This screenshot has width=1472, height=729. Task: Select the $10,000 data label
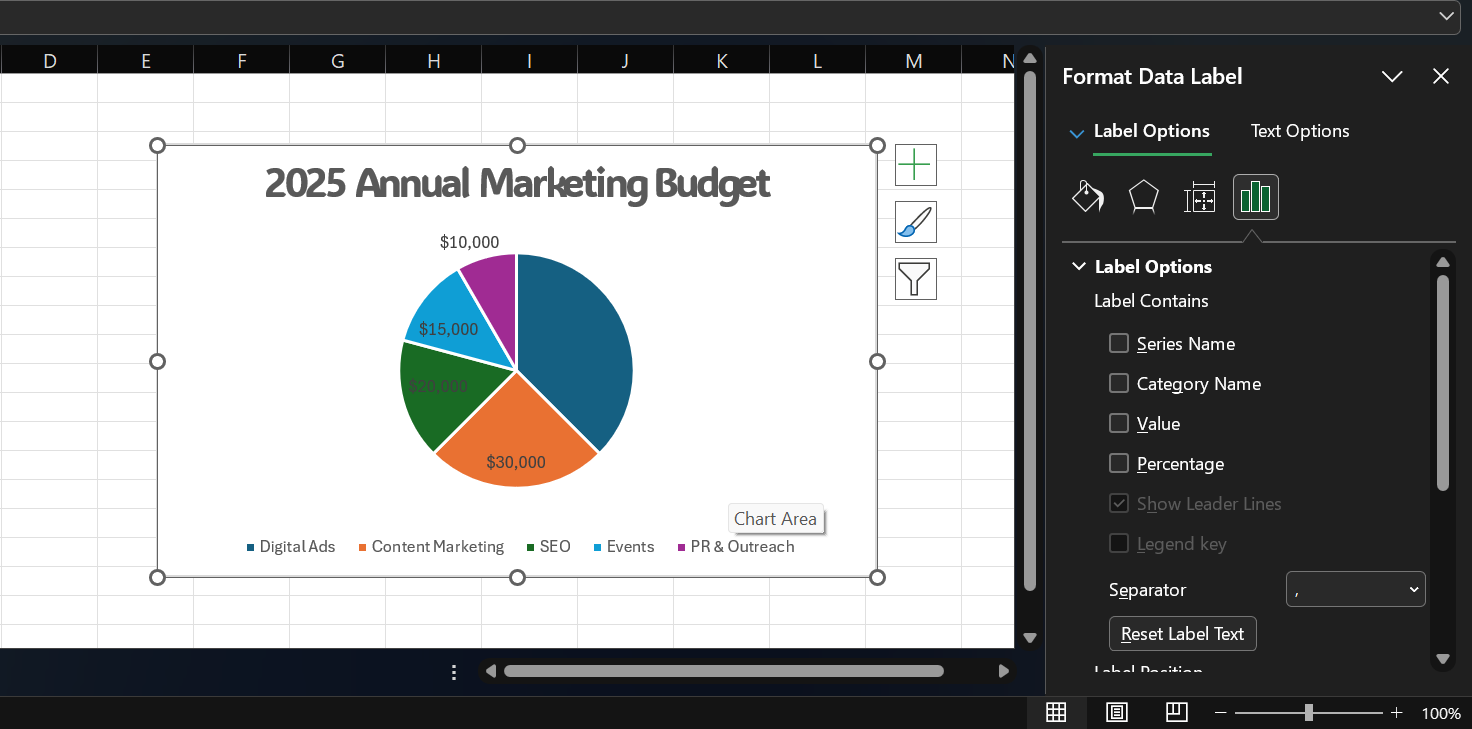469,242
